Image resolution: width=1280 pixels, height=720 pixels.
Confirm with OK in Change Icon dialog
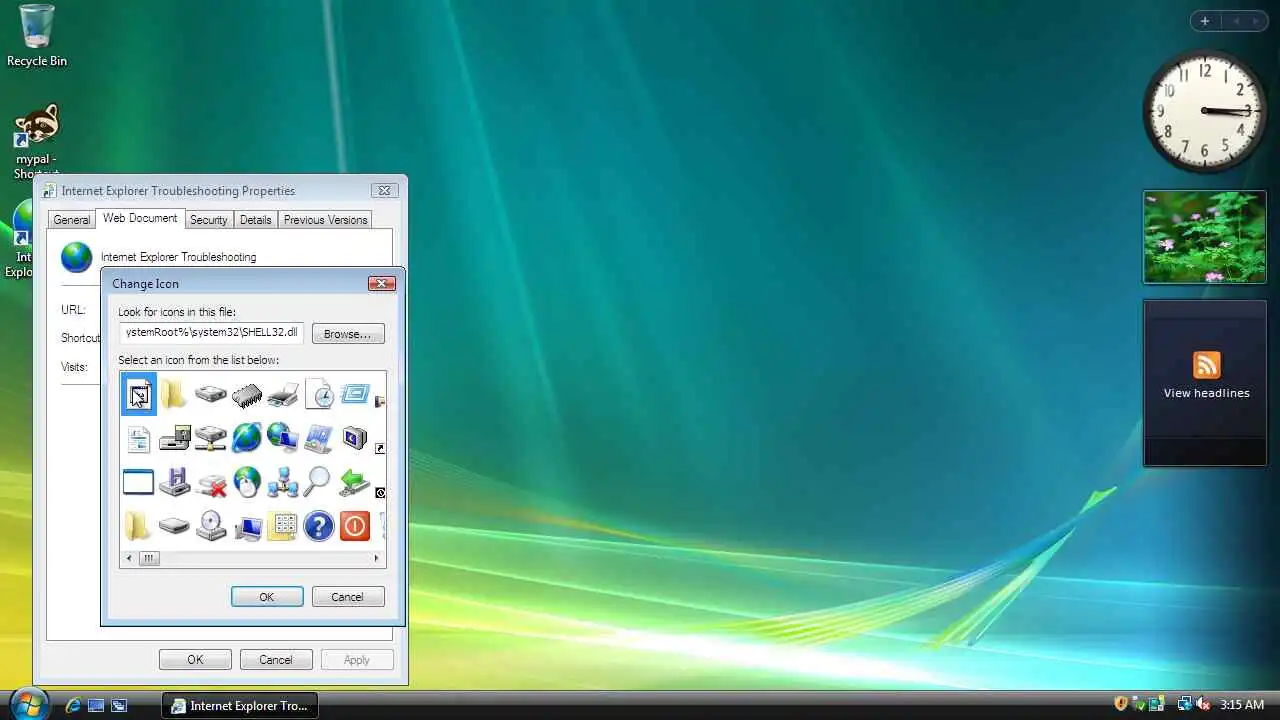click(267, 597)
